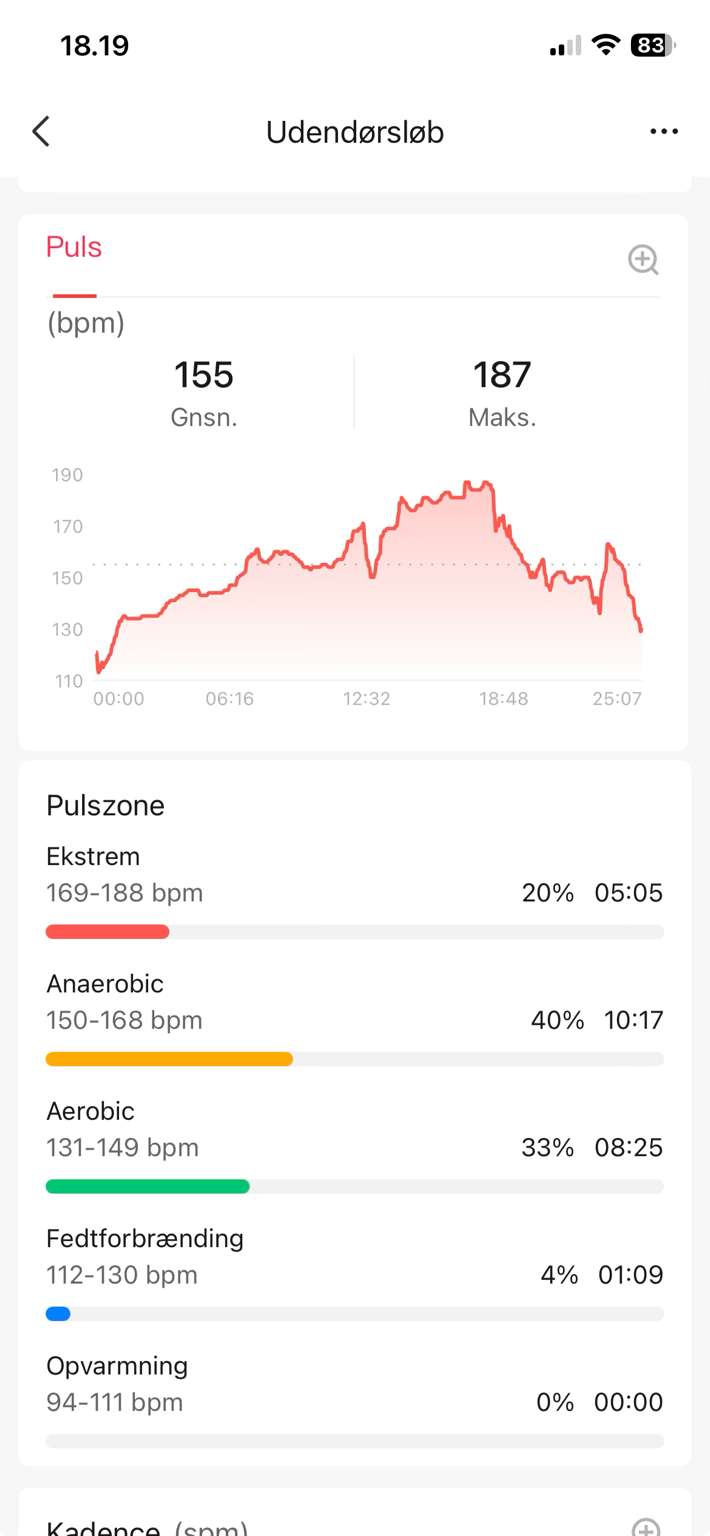Image resolution: width=710 pixels, height=1536 pixels.
Task: Tap the Wi-Fi status icon
Action: tap(605, 45)
